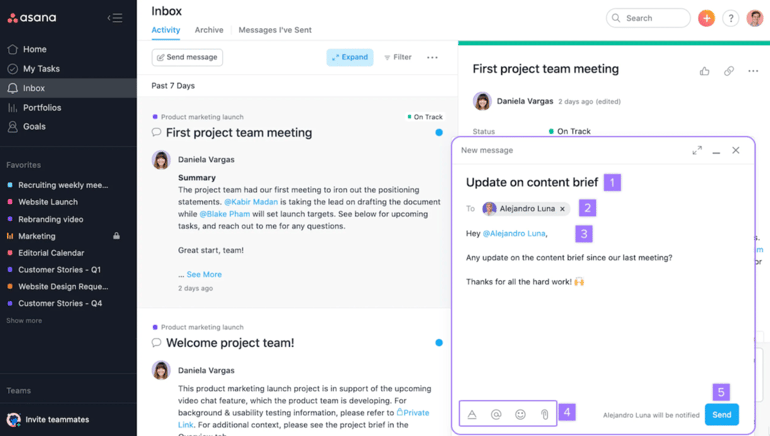Viewport: 770px width, 436px height.
Task: Click Daniela Vargas avatar in detail pane
Action: click(482, 101)
